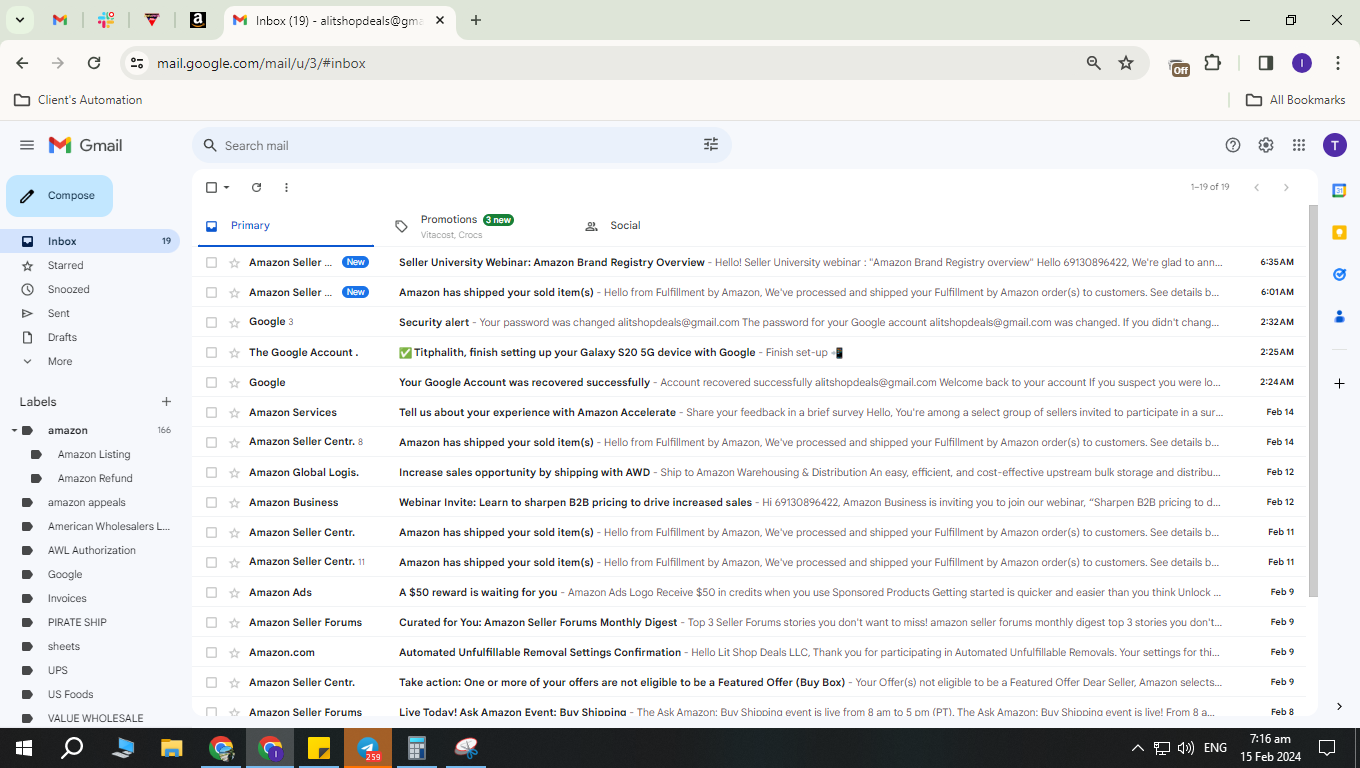Screen dimensions: 1360x768
Task: Open All Bookmarks folder
Action: click(1296, 100)
